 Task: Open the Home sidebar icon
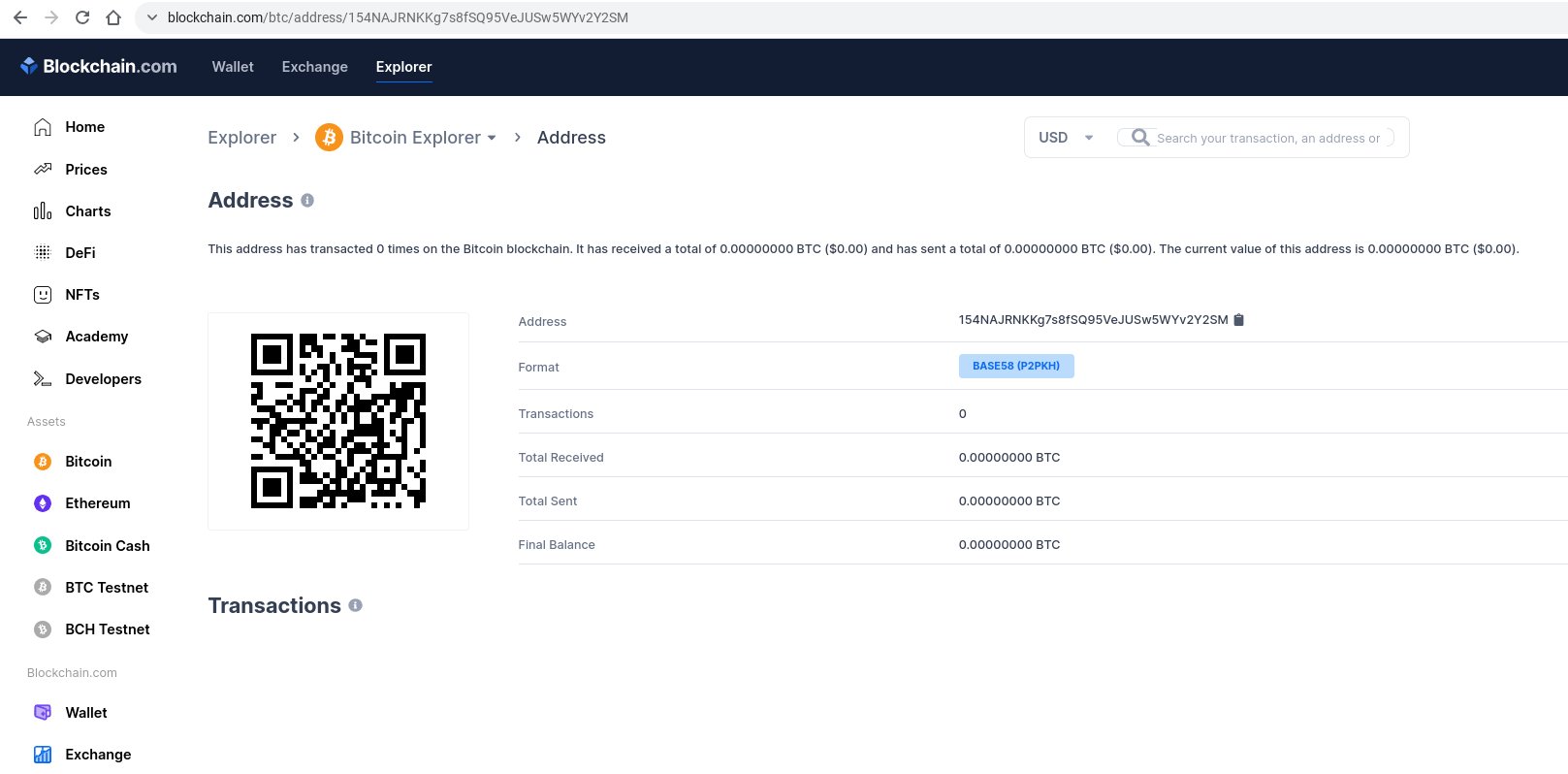(x=43, y=127)
